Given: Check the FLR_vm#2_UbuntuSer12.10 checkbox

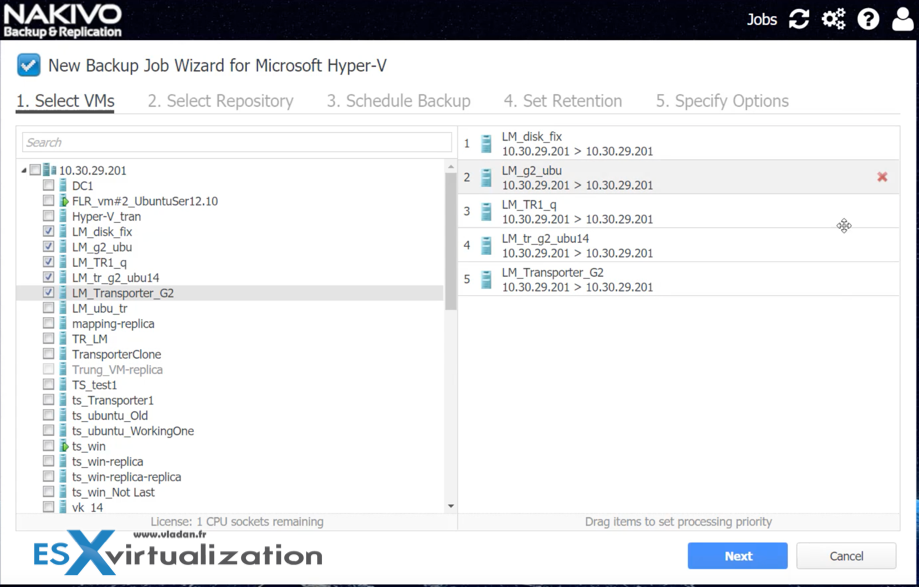Looking at the screenshot, I should pos(49,200).
